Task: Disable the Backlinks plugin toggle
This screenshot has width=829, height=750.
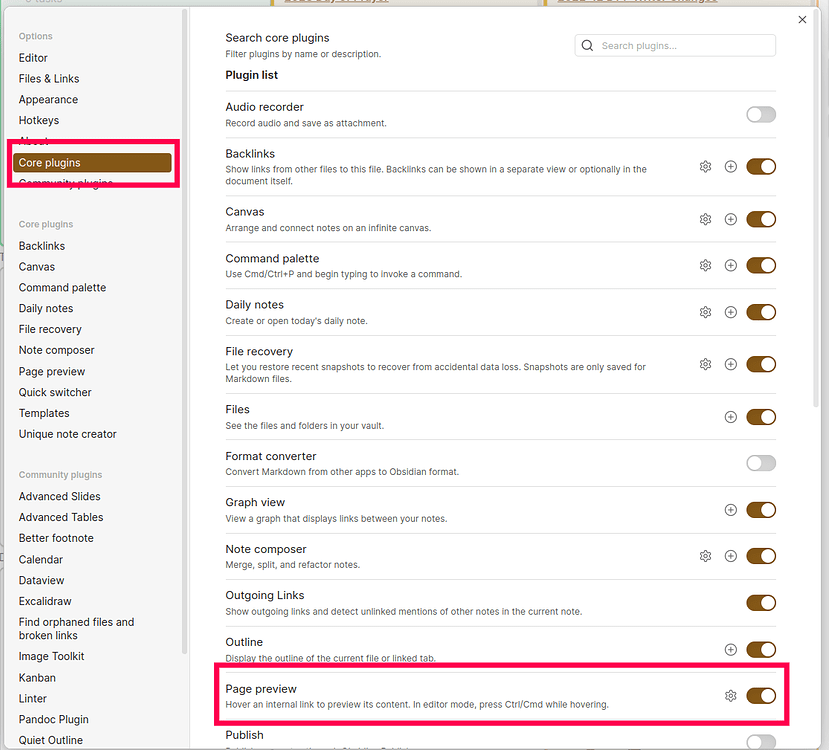Action: [x=761, y=166]
